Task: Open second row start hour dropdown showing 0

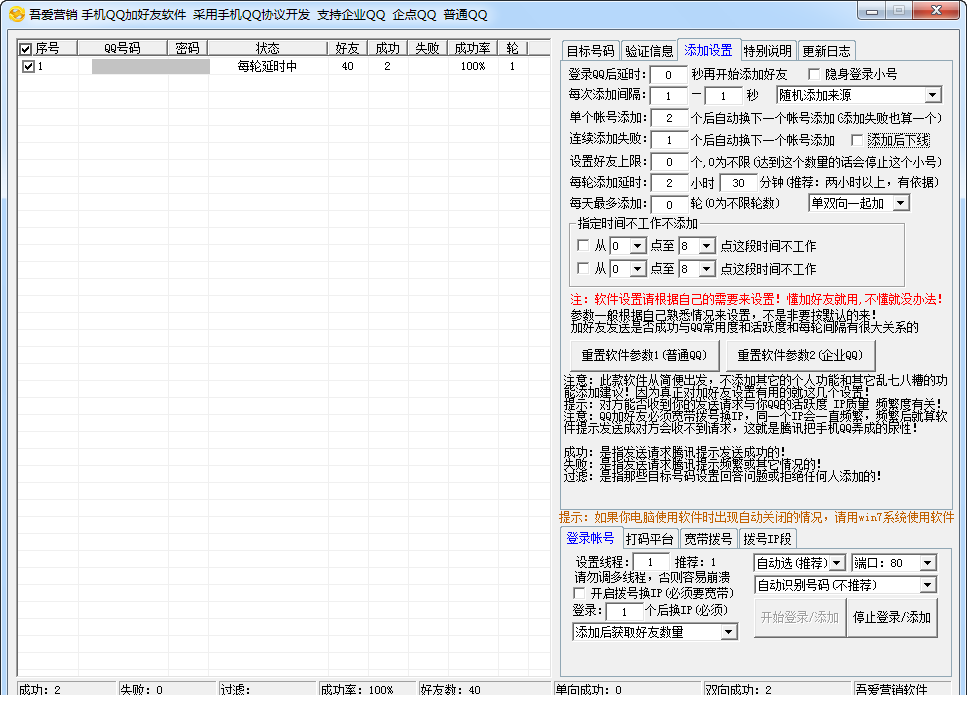Action: click(x=627, y=269)
